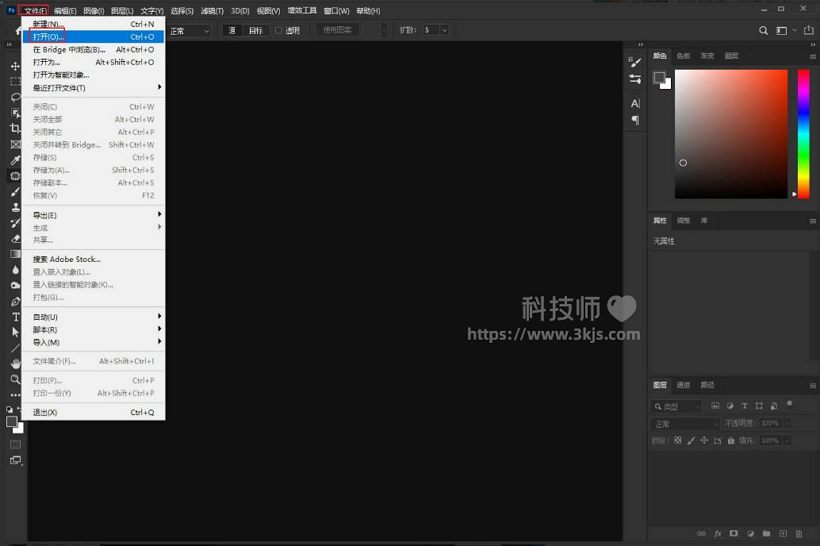The width and height of the screenshot is (820, 546).
Task: Click 打开为智能对象 menu entry
Action: click(93, 75)
